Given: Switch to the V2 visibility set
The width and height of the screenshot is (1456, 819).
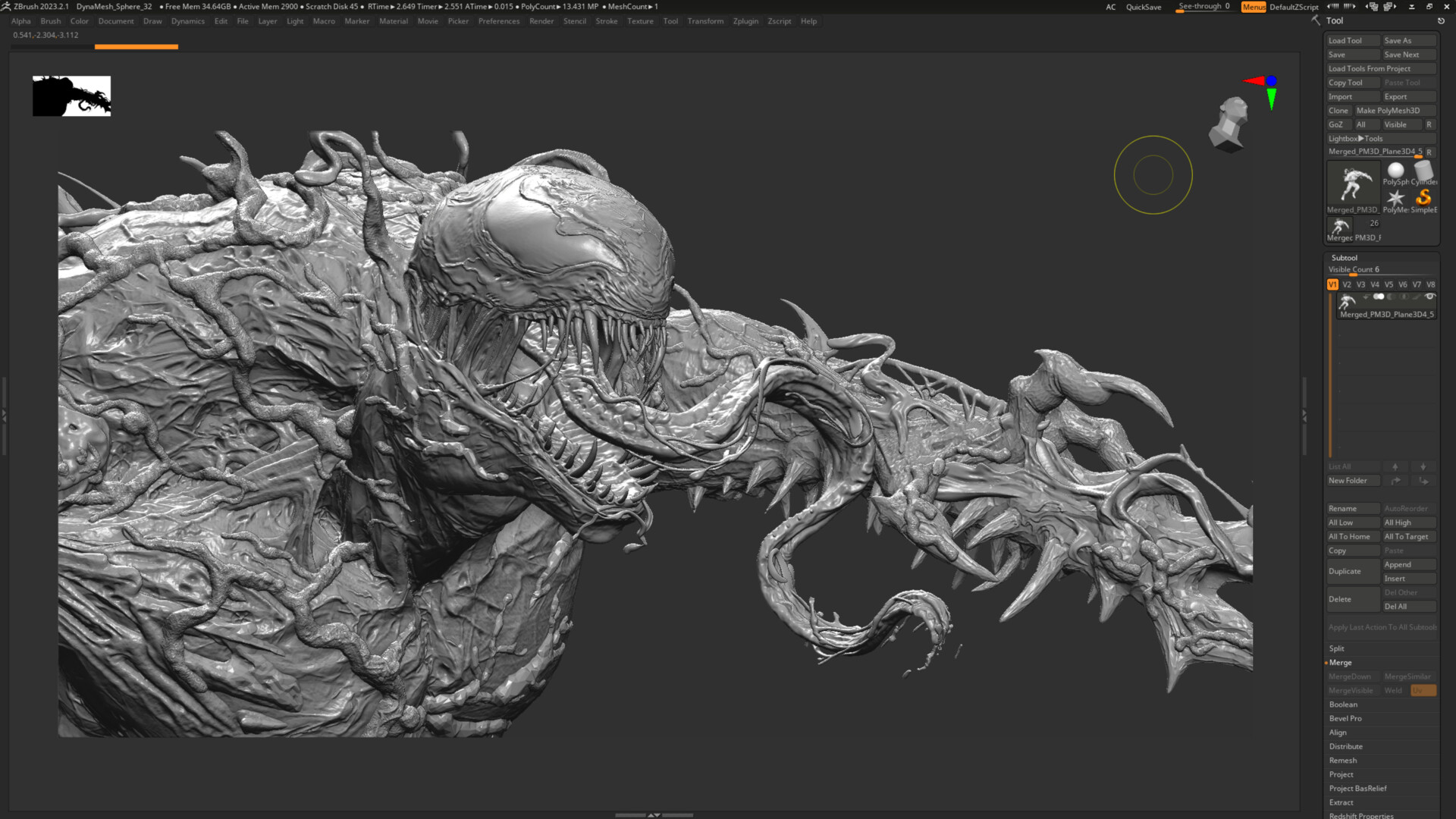Looking at the screenshot, I should tap(1347, 285).
